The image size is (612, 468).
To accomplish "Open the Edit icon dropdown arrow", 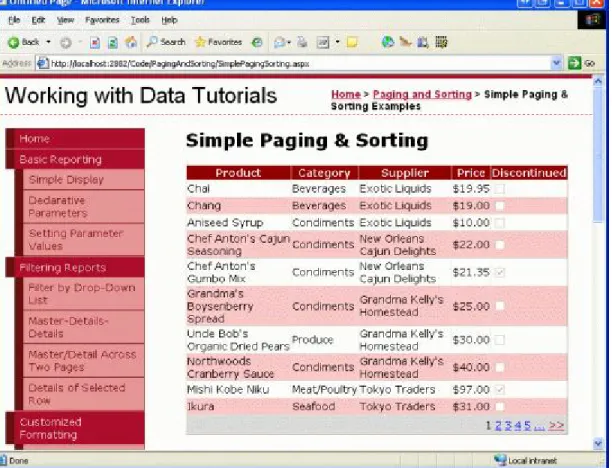I will (x=337, y=42).
